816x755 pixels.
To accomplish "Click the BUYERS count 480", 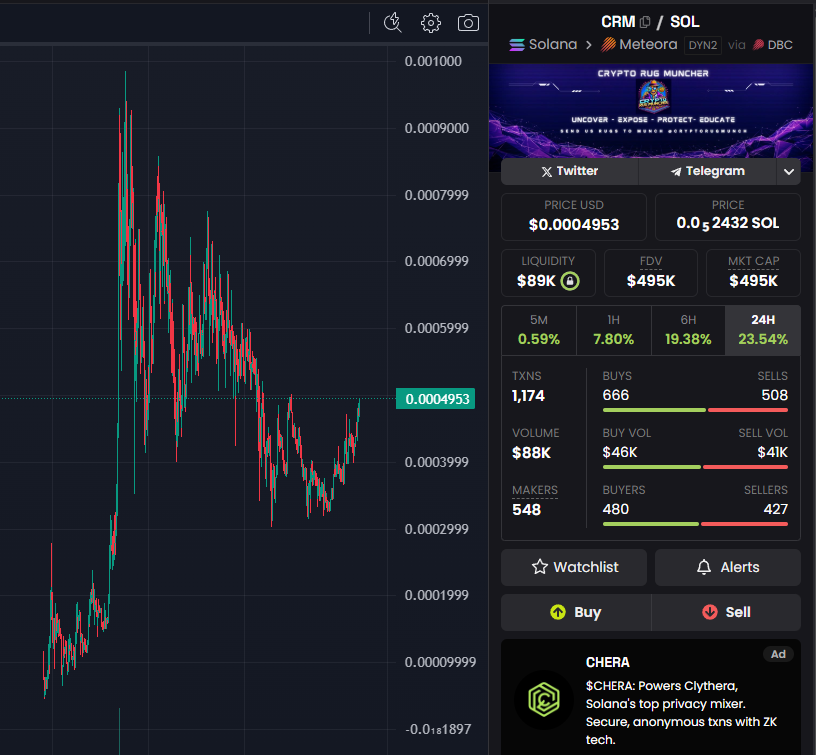I will pyautogui.click(x=616, y=509).
